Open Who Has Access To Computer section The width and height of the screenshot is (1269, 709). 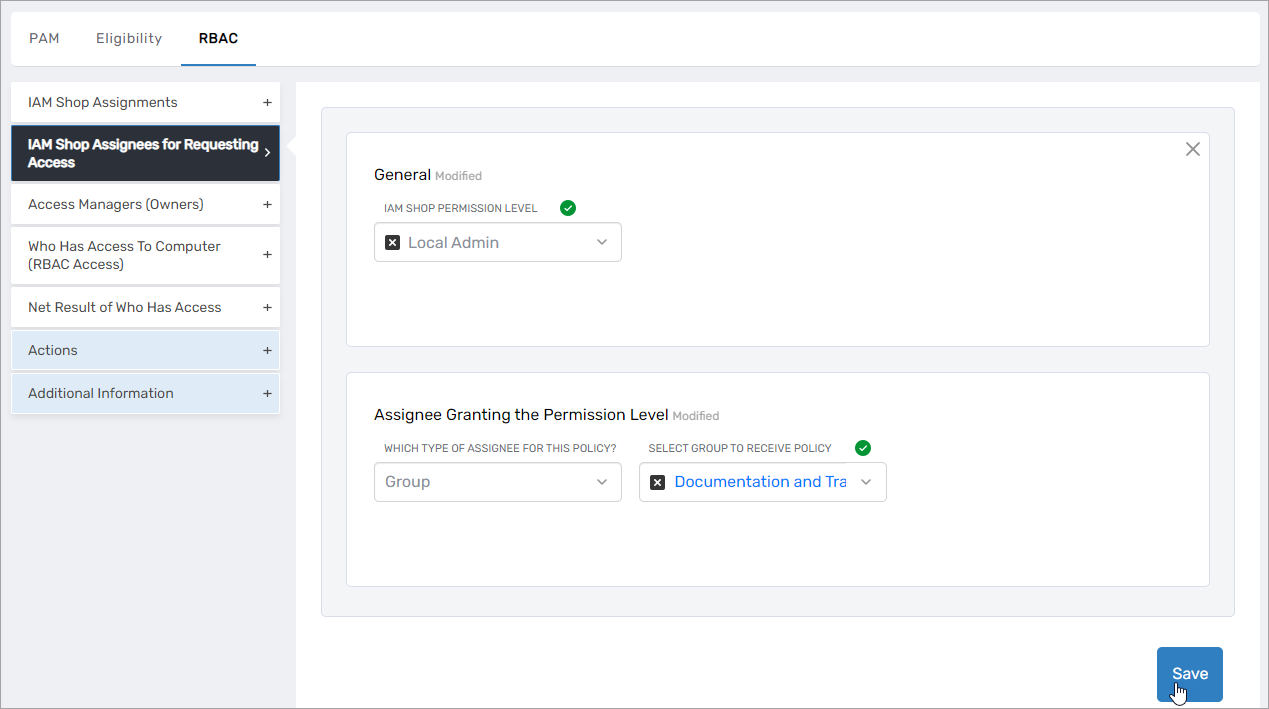145,255
